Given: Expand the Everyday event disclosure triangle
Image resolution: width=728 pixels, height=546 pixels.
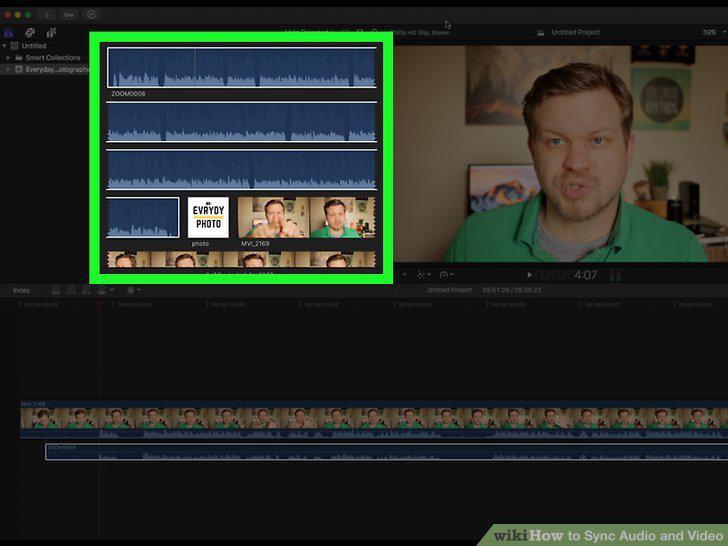Looking at the screenshot, I should 8,69.
